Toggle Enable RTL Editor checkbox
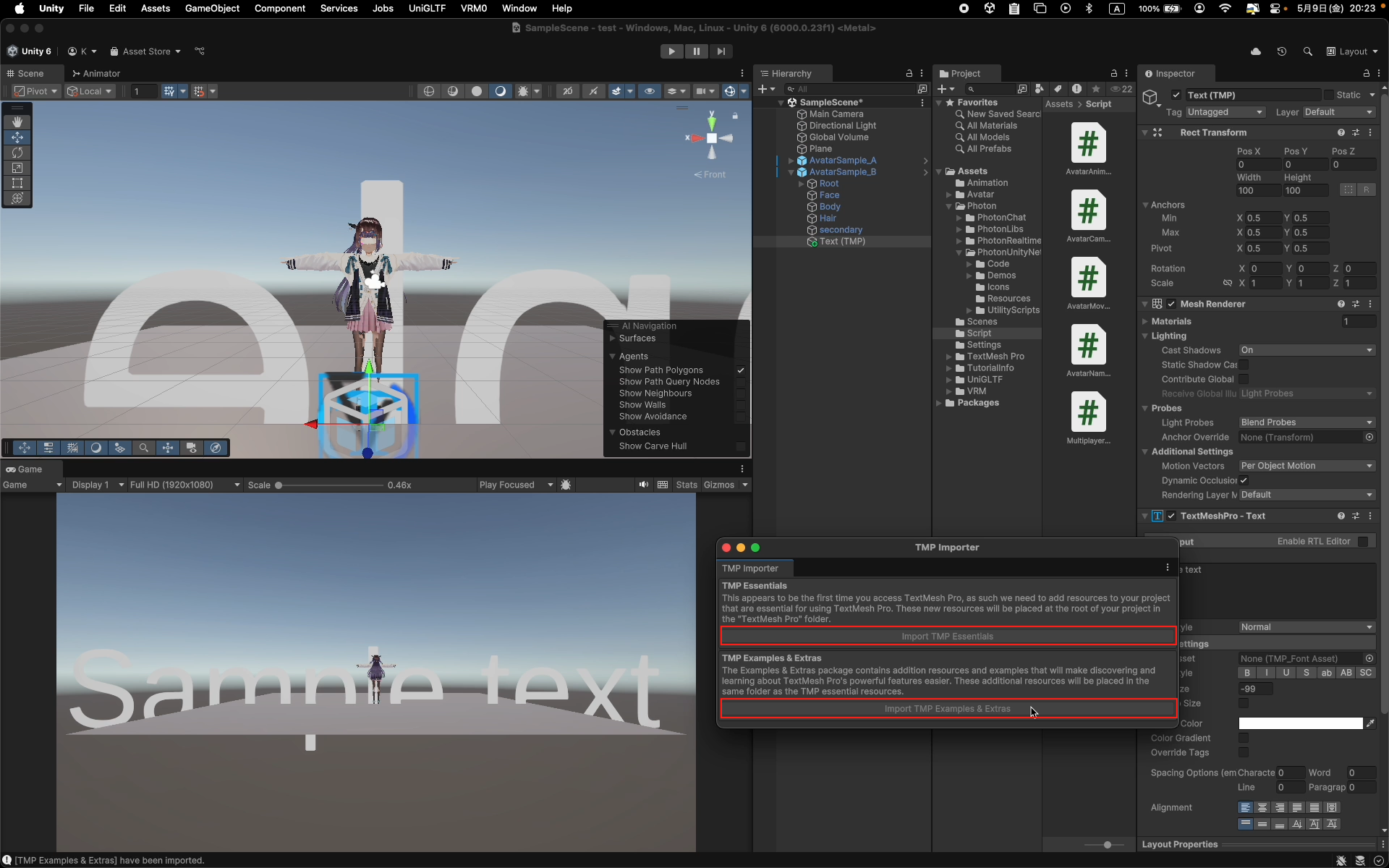This screenshot has width=1389, height=868. tap(1363, 541)
